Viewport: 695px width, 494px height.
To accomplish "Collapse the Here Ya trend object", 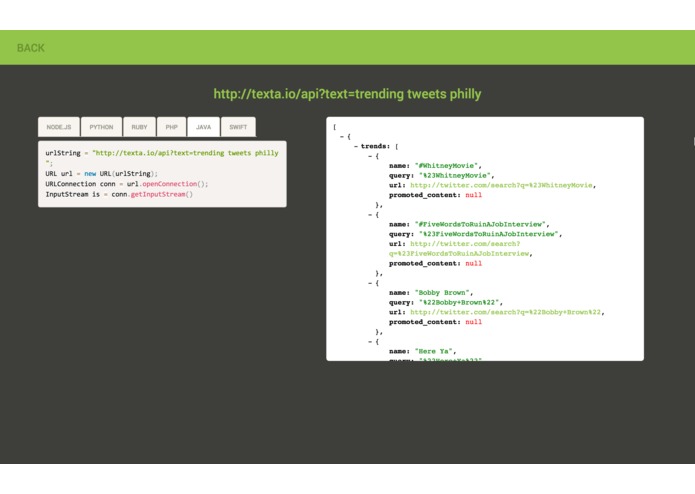I will click(x=370, y=342).
